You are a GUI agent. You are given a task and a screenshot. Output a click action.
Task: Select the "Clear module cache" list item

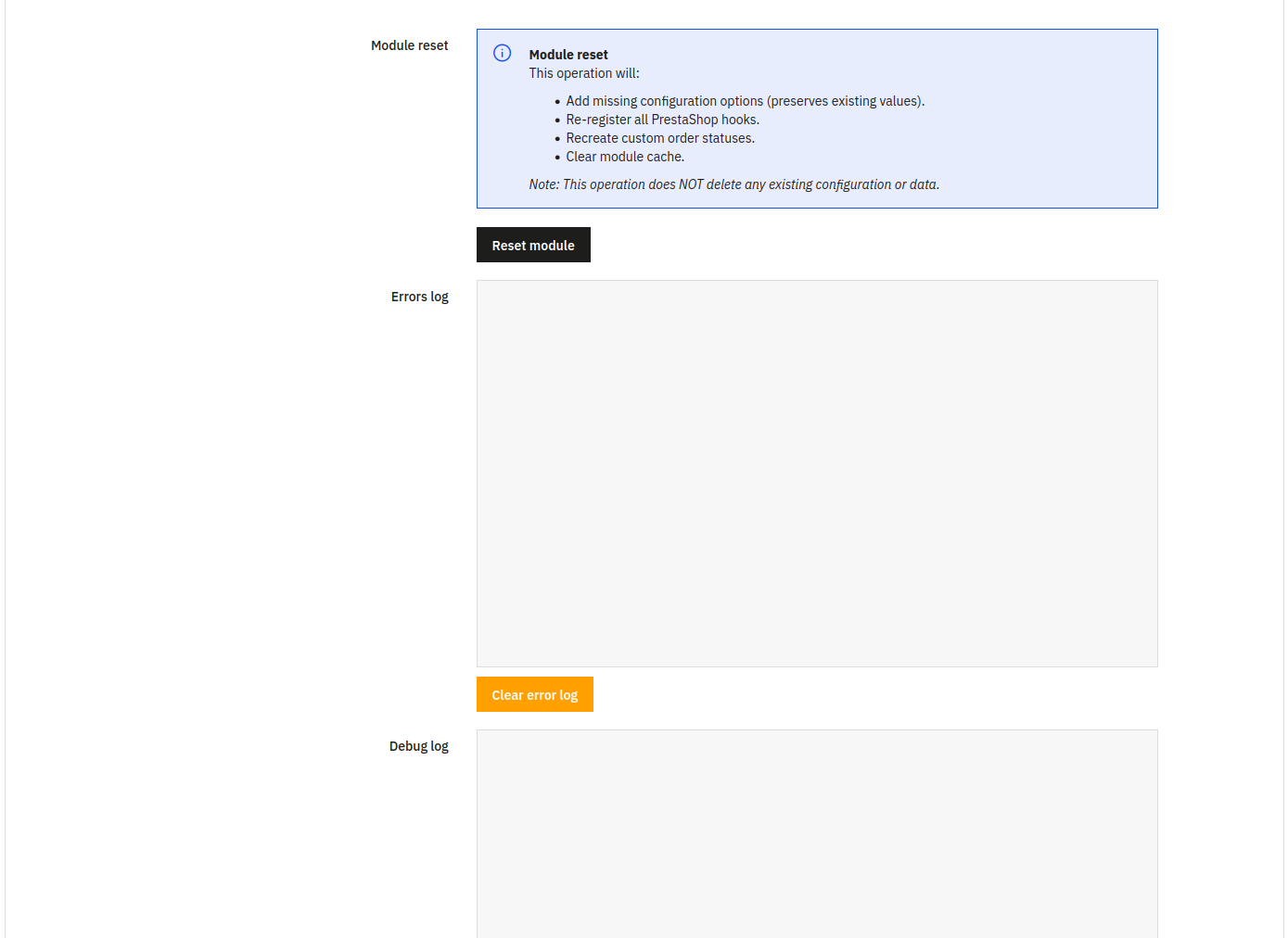(x=624, y=157)
